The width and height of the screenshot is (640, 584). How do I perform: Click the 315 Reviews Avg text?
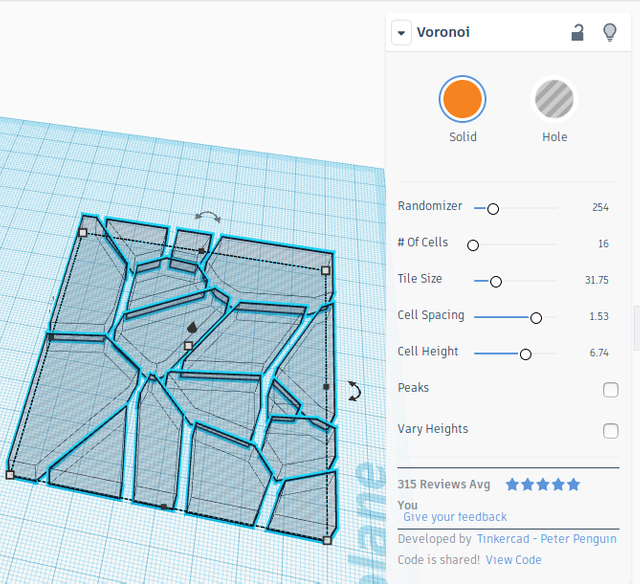444,484
